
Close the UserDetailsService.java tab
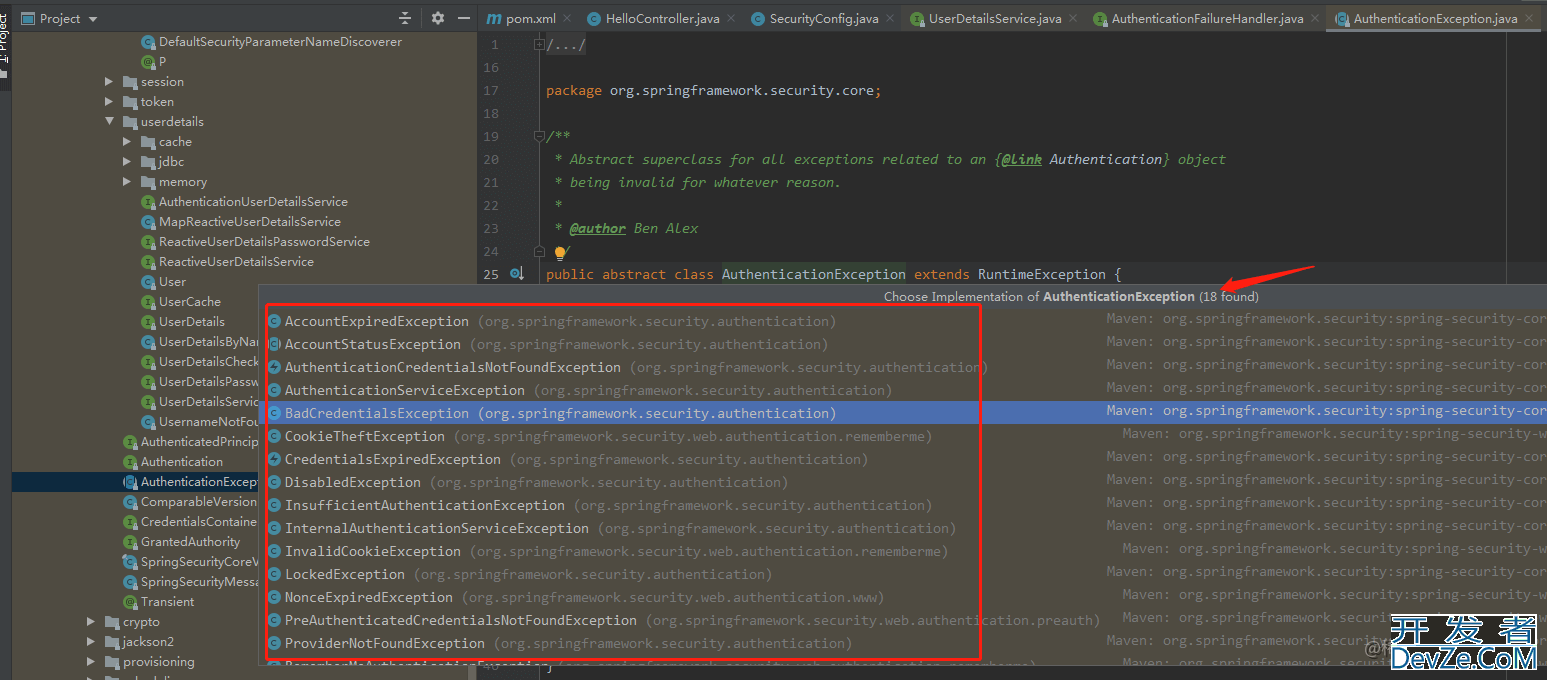(x=1073, y=19)
